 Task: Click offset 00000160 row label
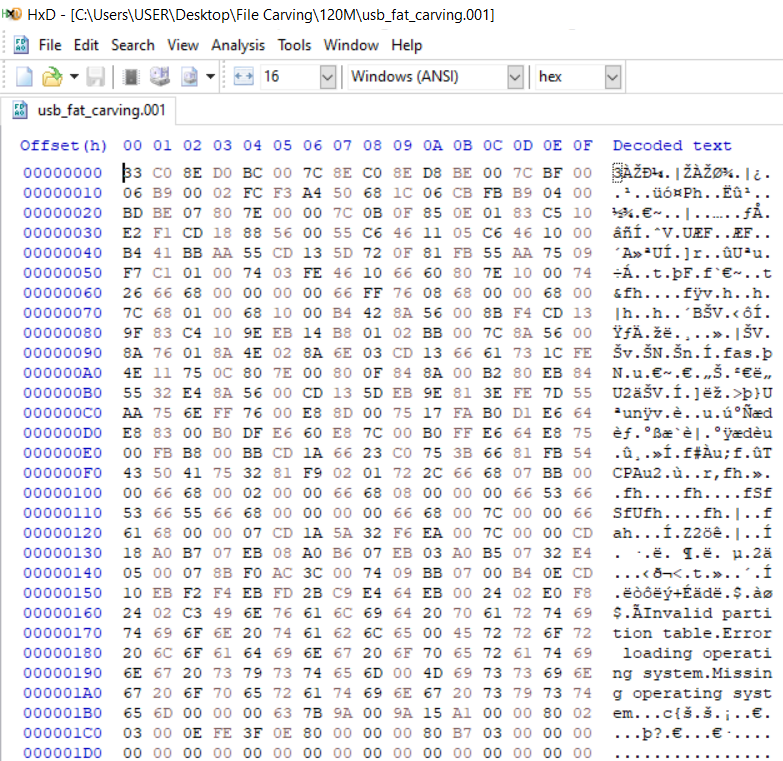(x=62, y=613)
